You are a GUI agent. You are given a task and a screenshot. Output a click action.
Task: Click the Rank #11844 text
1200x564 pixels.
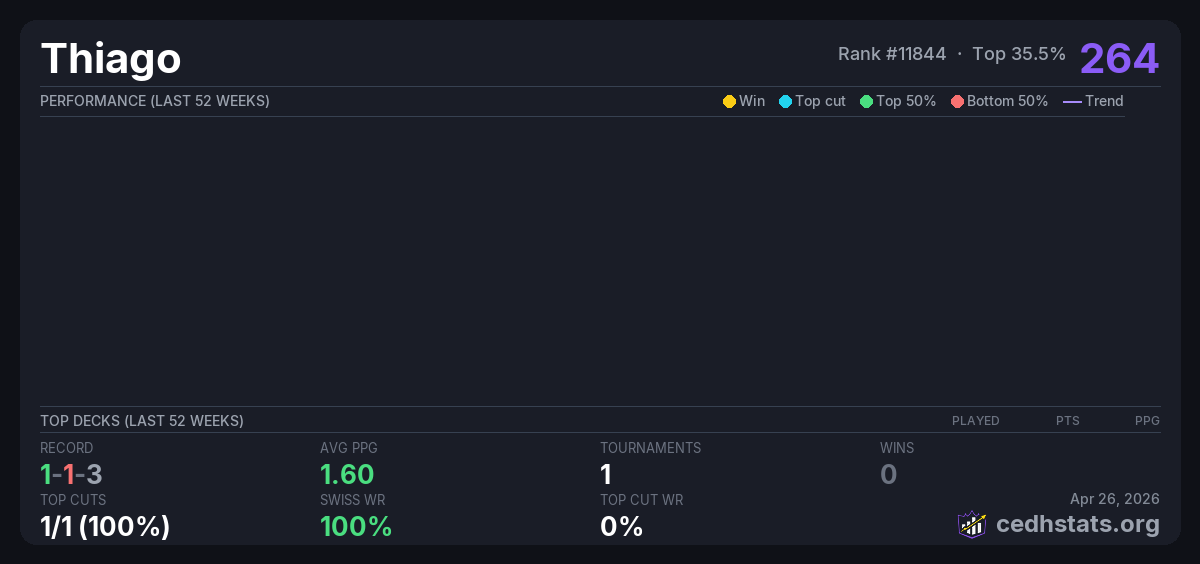point(891,54)
